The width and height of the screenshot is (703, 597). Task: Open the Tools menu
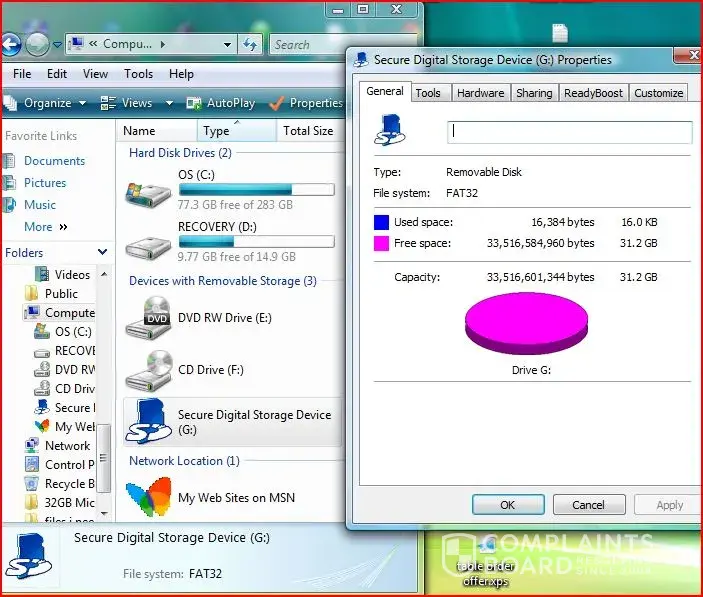coord(138,74)
